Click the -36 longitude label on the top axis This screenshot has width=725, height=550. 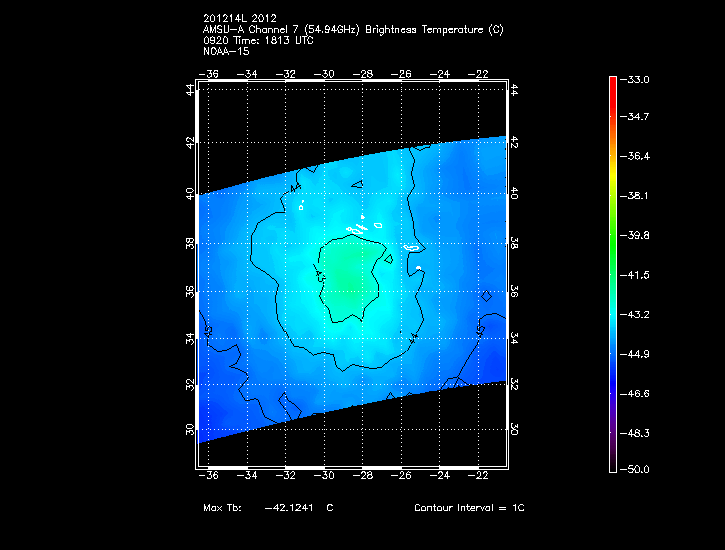click(210, 74)
